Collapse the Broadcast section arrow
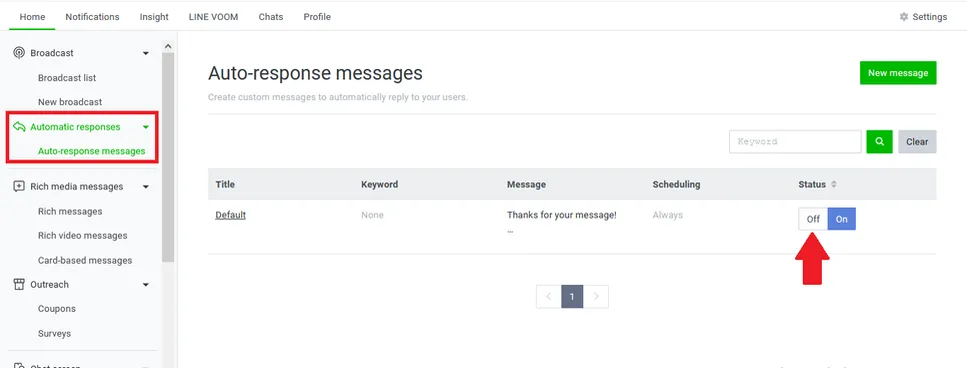 point(146,54)
